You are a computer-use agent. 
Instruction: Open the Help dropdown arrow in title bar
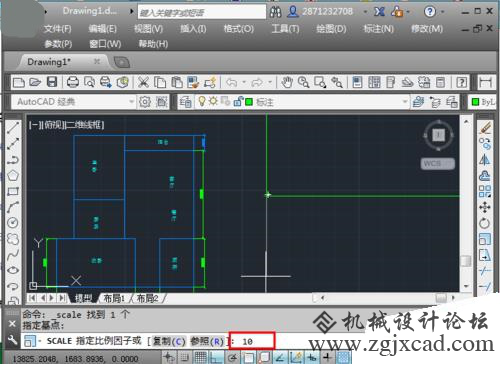coord(443,12)
